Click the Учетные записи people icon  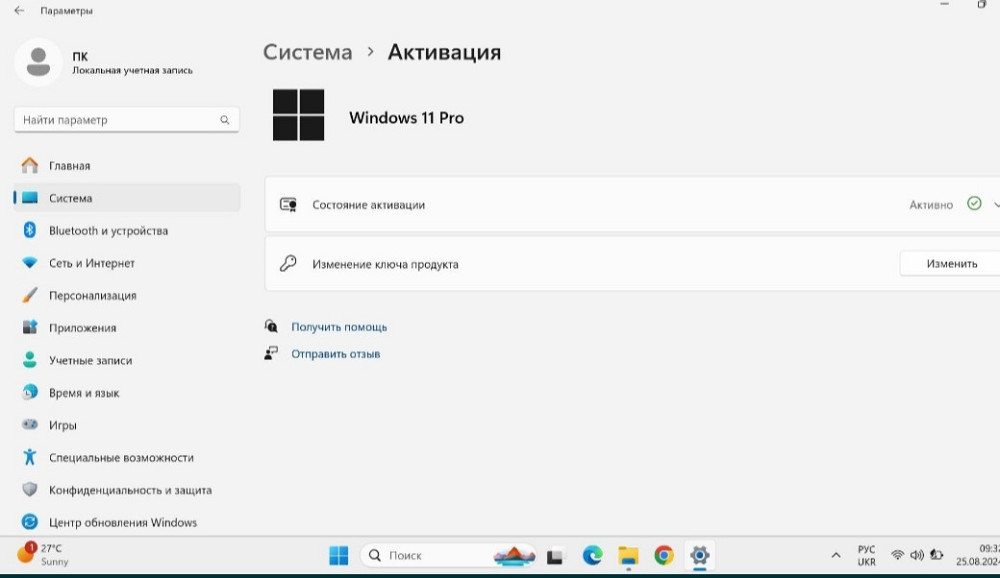click(29, 360)
